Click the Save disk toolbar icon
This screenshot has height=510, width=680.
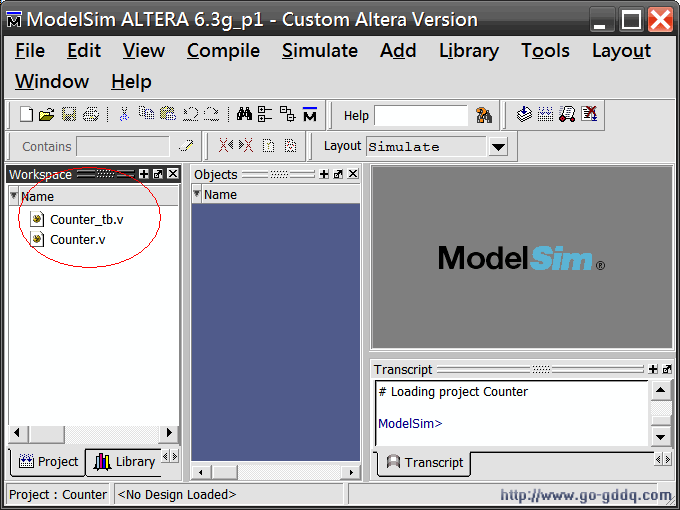click(x=69, y=115)
